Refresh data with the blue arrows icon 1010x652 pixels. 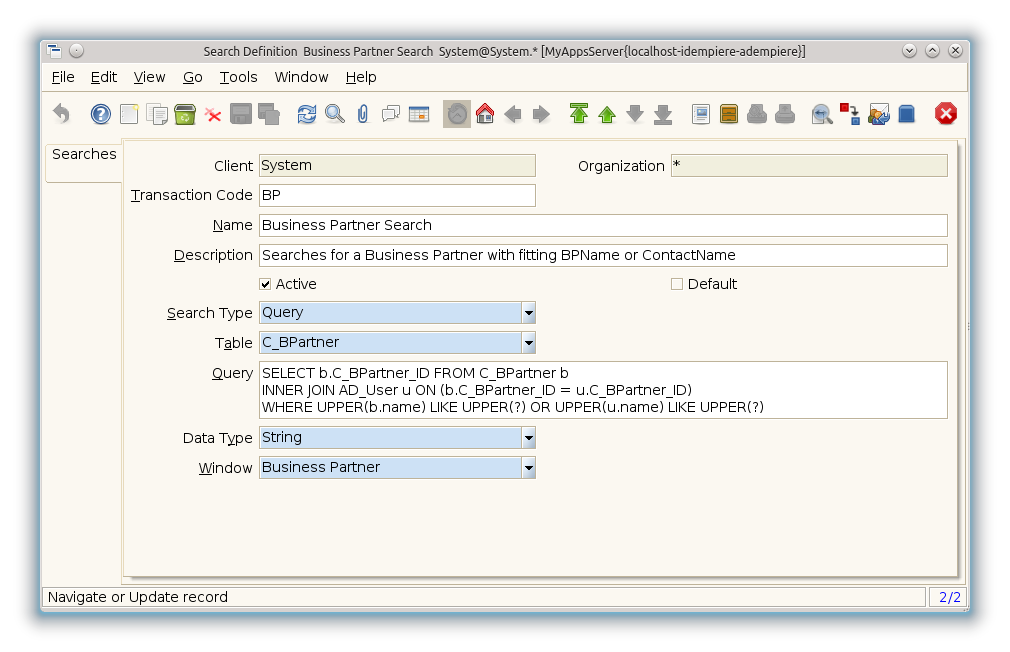point(307,114)
